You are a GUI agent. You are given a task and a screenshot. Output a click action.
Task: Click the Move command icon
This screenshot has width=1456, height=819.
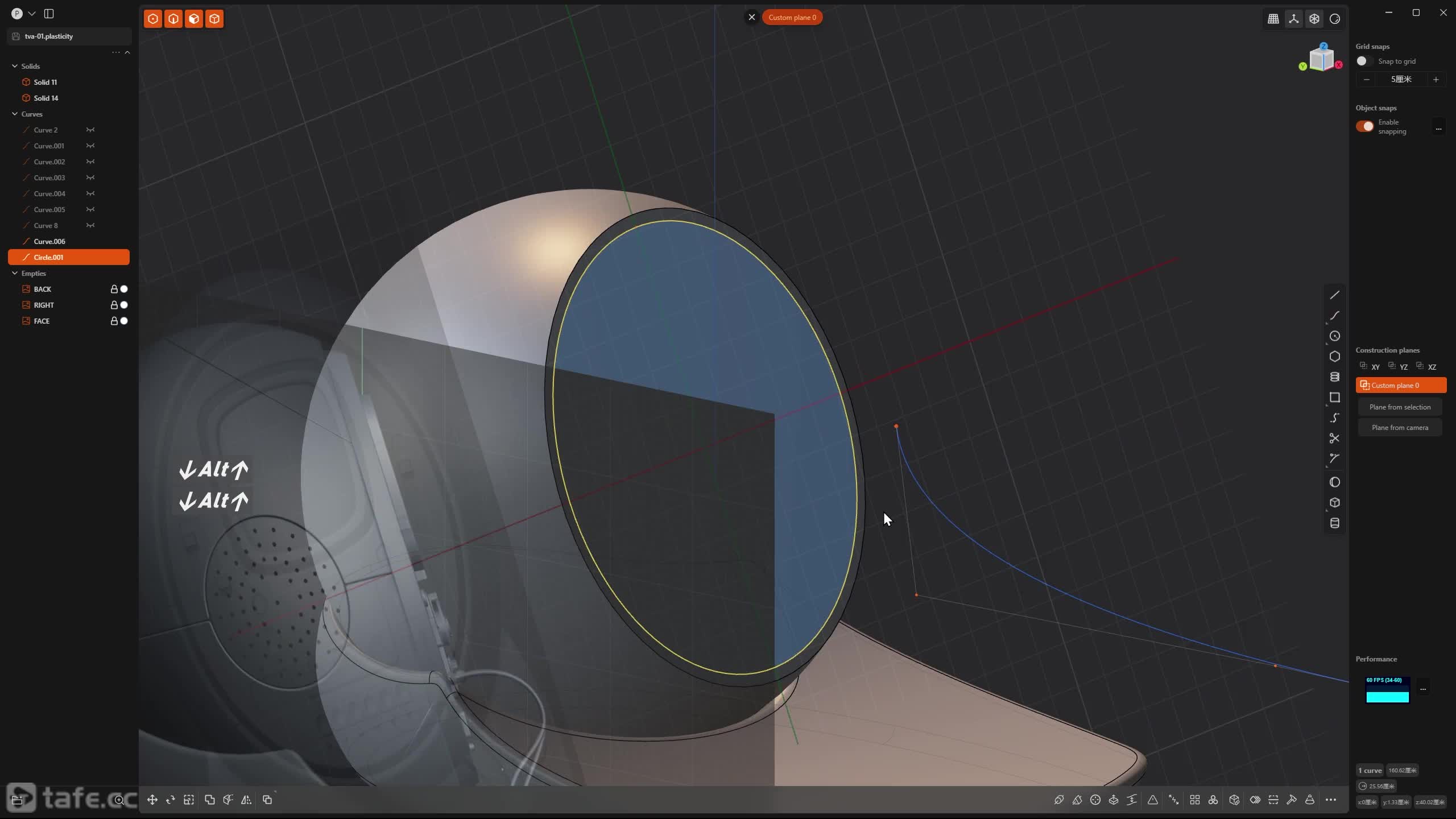[x=152, y=800]
